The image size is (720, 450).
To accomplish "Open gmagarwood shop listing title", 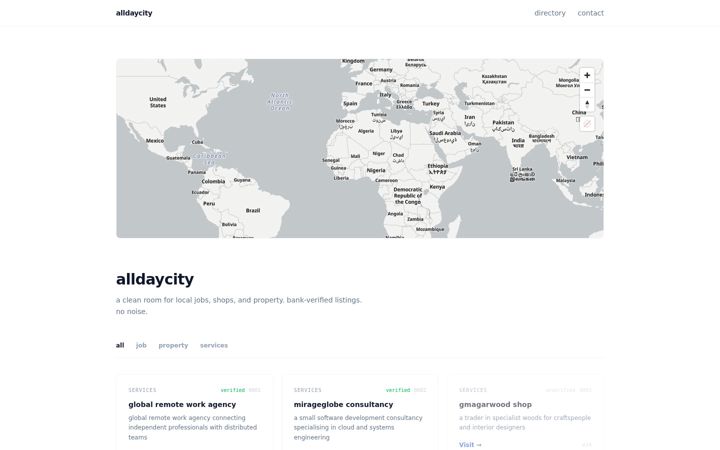I will coord(495,405).
